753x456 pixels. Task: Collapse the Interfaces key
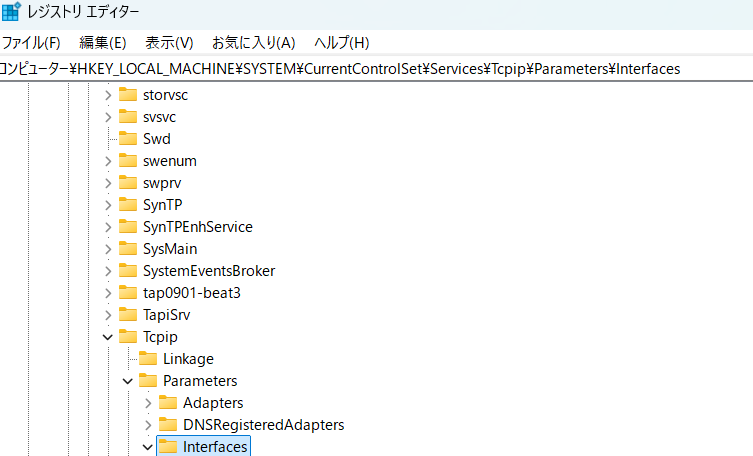148,447
